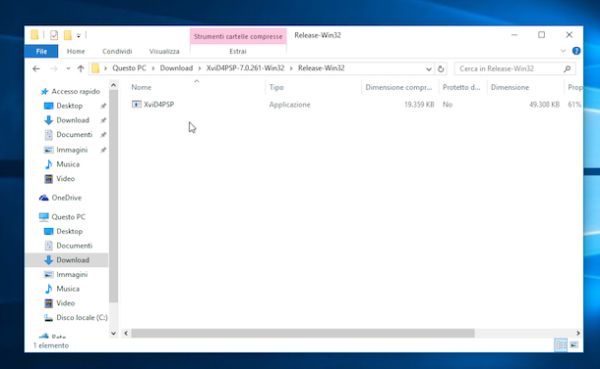The image size is (600, 369).
Task: Click the Properties quick access toolbar icon
Action: click(x=54, y=35)
